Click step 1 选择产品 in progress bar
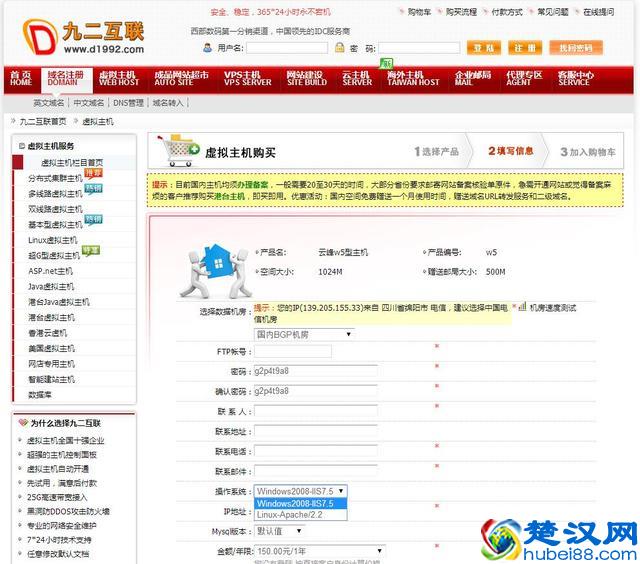This screenshot has height=564, width=640. (x=436, y=151)
